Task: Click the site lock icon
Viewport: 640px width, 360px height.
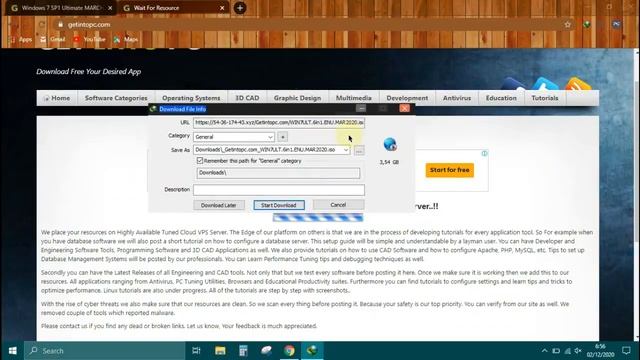Action: 60,24
